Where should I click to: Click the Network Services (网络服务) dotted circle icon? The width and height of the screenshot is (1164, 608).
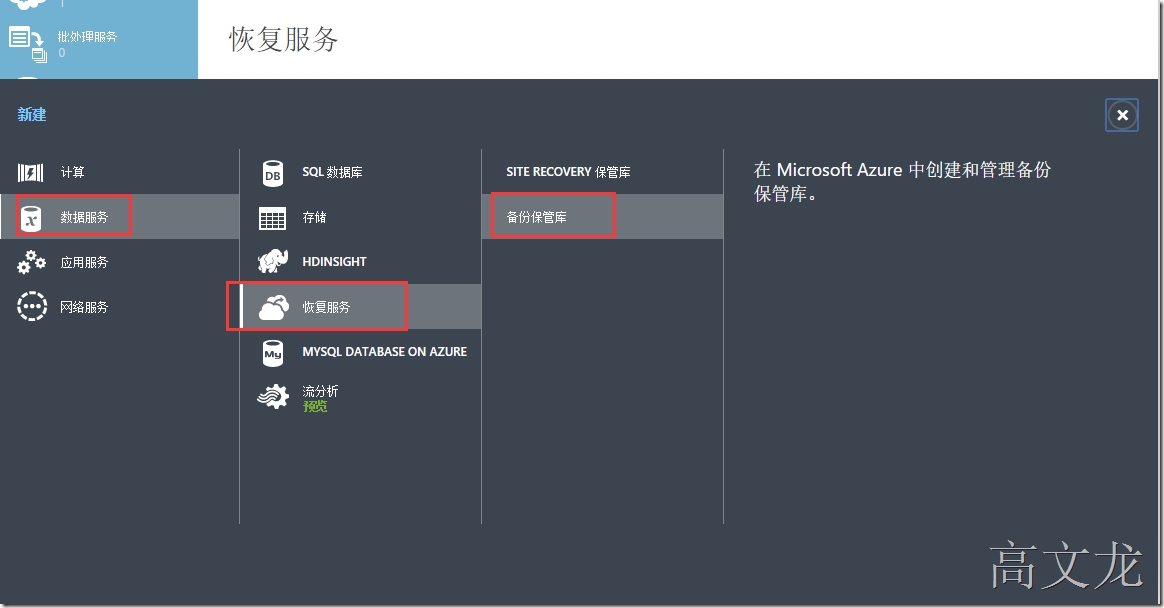(32, 307)
